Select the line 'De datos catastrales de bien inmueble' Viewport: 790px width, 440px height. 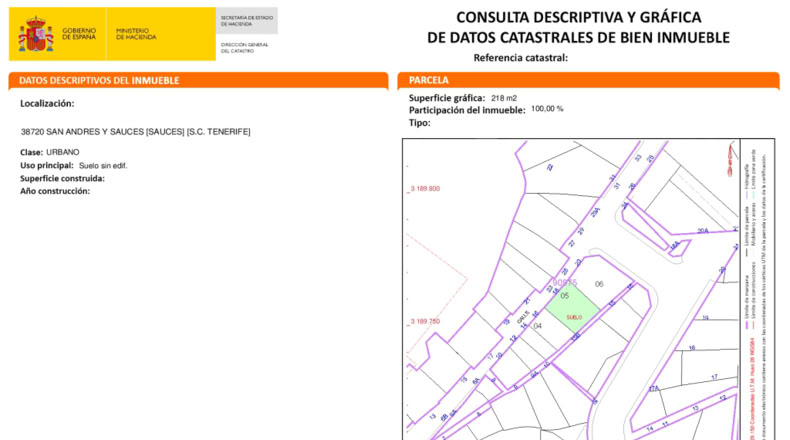click(x=578, y=37)
